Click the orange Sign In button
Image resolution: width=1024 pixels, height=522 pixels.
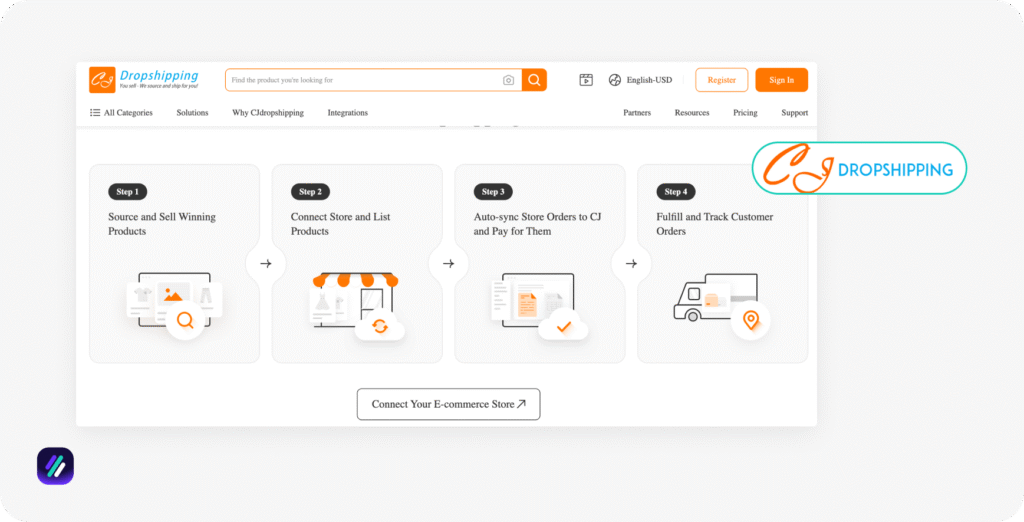click(x=781, y=80)
